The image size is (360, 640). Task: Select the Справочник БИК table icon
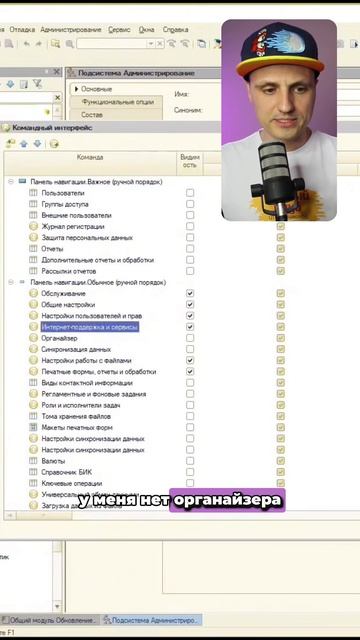(33, 472)
